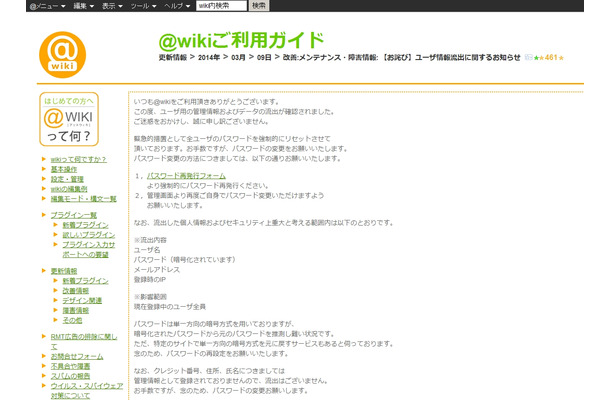Open the 改善情報 sidebar link
The width and height of the screenshot is (610, 400).
(76, 291)
